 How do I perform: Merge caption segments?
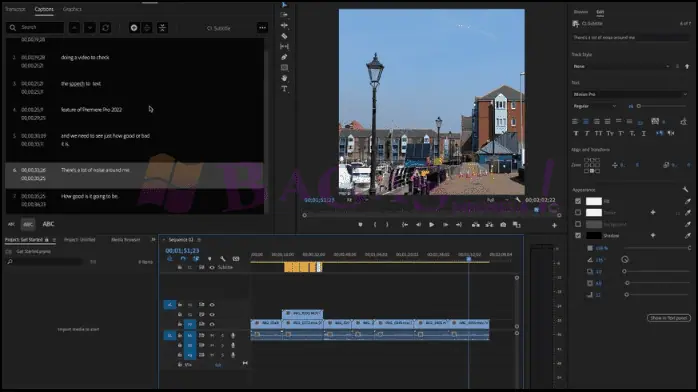click(162, 28)
